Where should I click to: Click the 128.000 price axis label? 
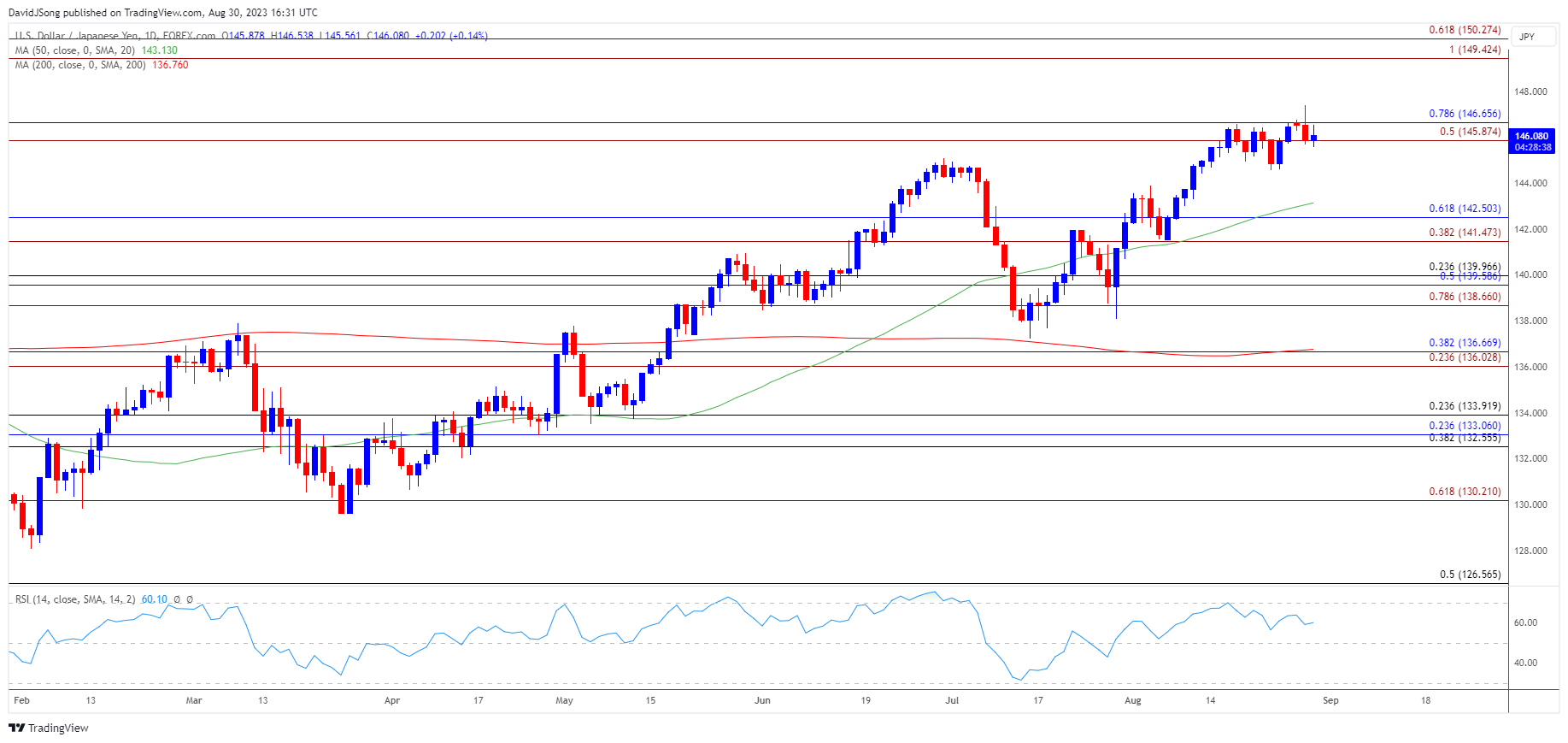[x=1530, y=551]
